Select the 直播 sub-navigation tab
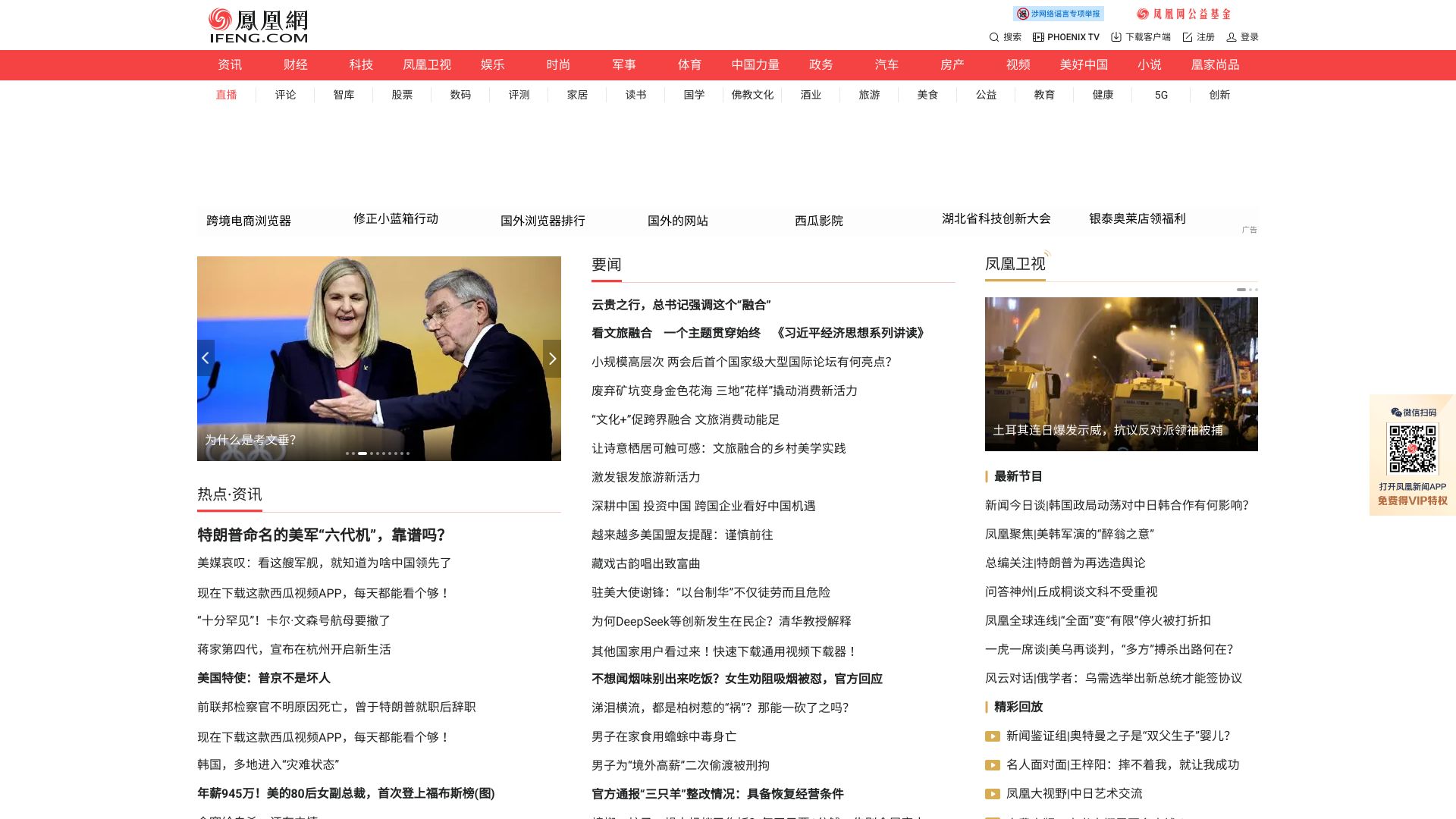Screen dimensions: 1456x819 point(226,95)
